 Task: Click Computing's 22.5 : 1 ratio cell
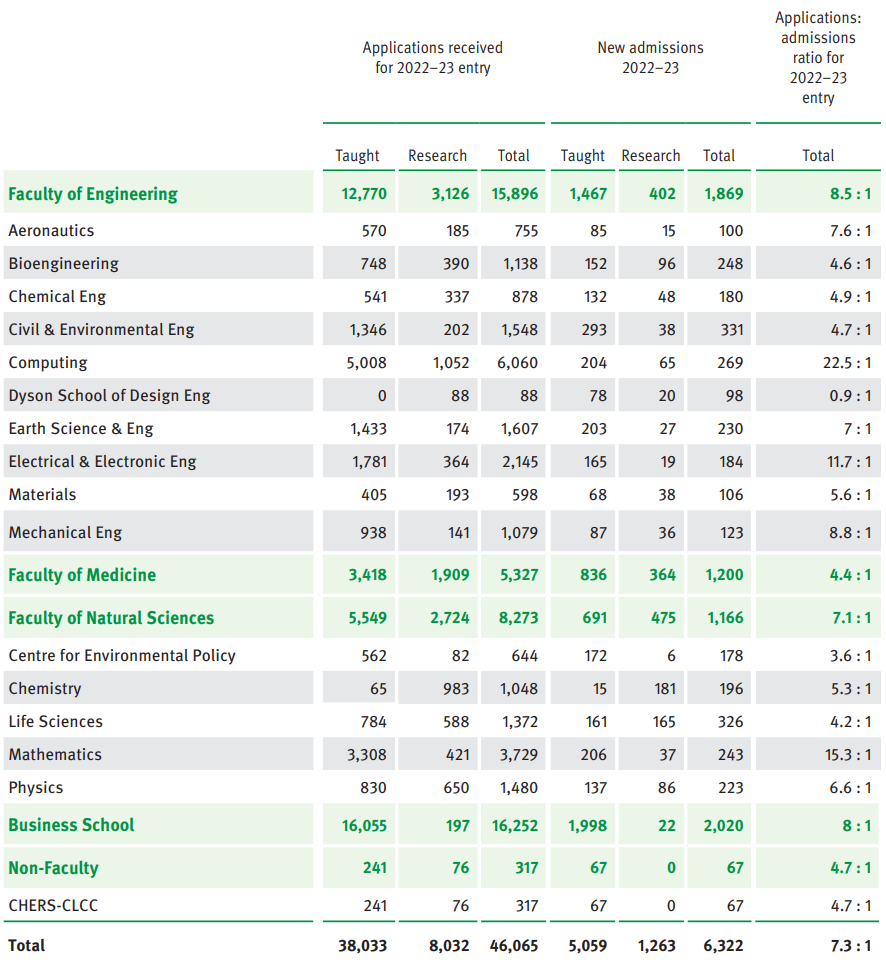[x=846, y=363]
